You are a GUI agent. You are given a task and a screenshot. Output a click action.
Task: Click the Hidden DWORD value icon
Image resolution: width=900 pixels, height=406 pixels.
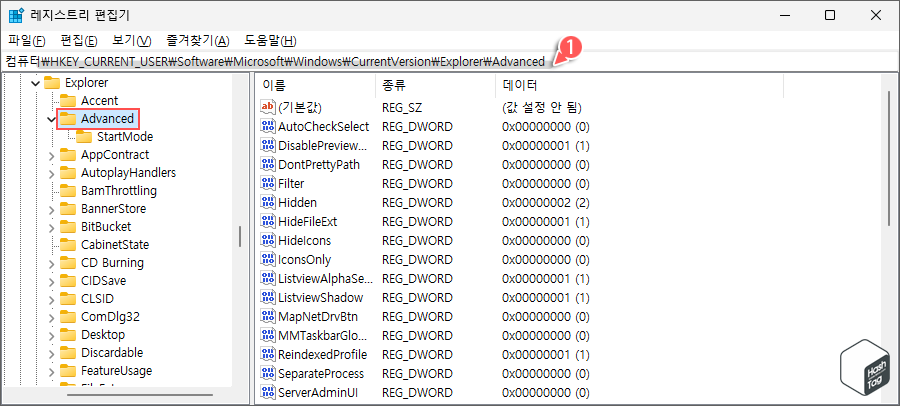click(268, 202)
